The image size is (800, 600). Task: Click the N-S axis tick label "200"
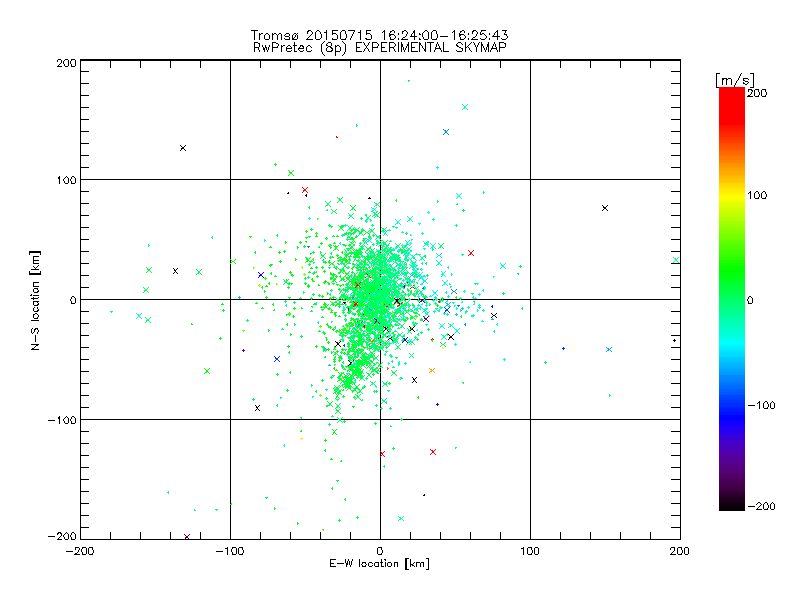[x=66, y=63]
